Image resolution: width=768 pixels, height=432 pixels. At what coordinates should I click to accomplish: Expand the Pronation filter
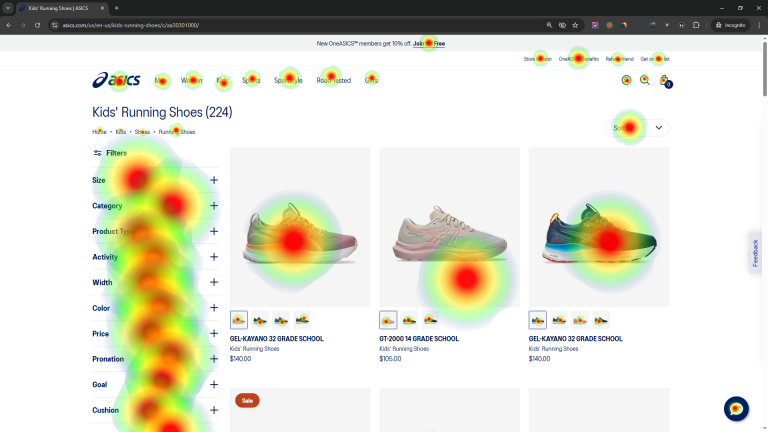[155, 359]
